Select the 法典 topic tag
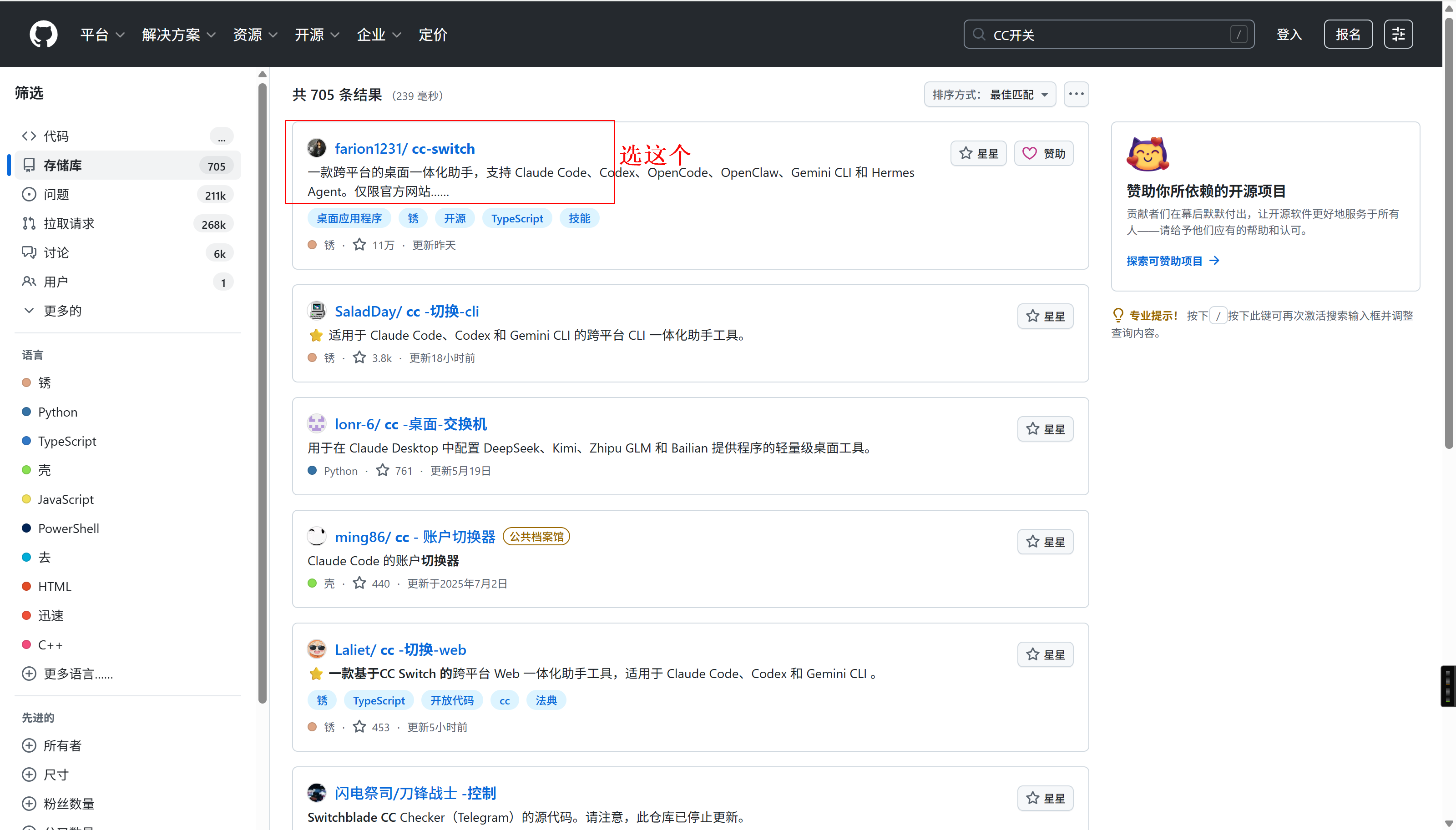The width and height of the screenshot is (1456, 830). pyautogui.click(x=546, y=700)
